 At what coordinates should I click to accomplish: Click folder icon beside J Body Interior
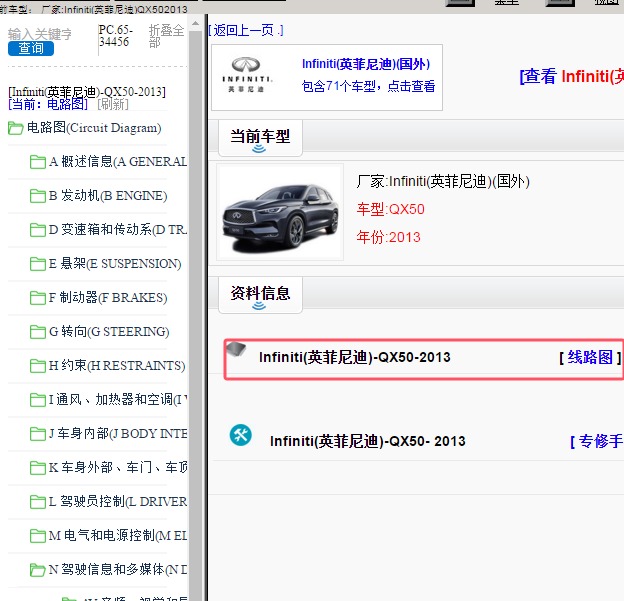(x=38, y=433)
